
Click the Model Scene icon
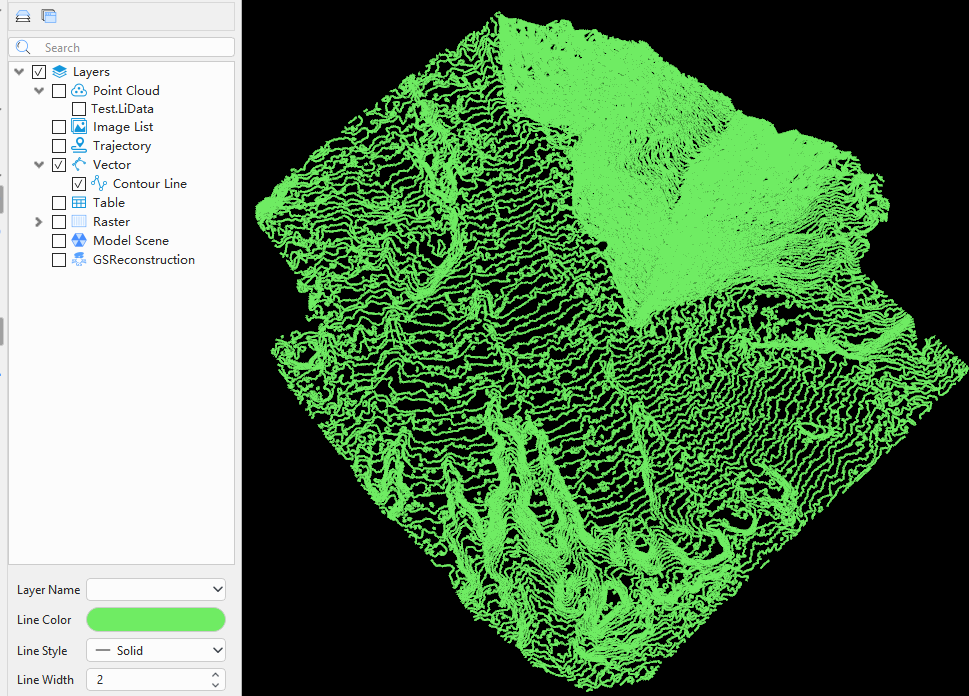point(79,240)
